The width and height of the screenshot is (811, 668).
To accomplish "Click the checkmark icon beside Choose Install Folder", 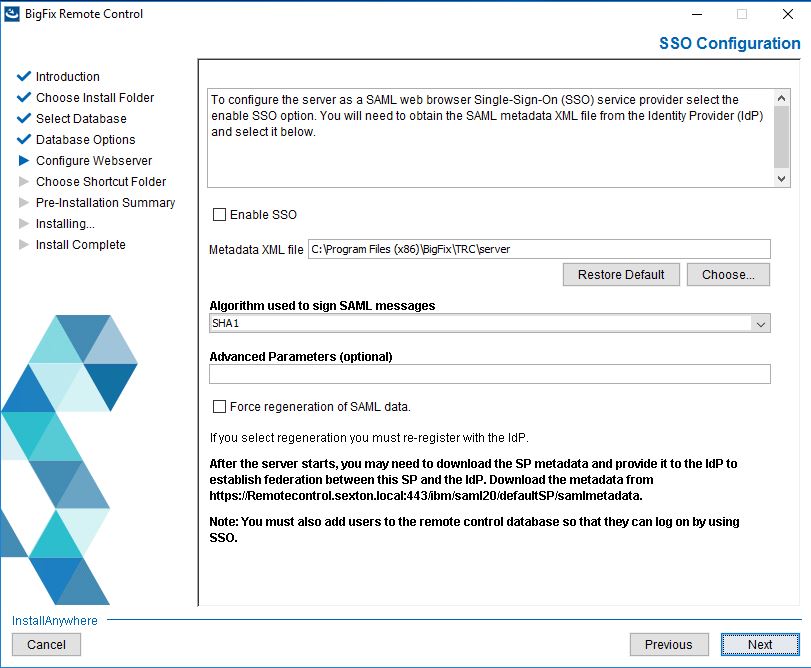I will pos(24,97).
